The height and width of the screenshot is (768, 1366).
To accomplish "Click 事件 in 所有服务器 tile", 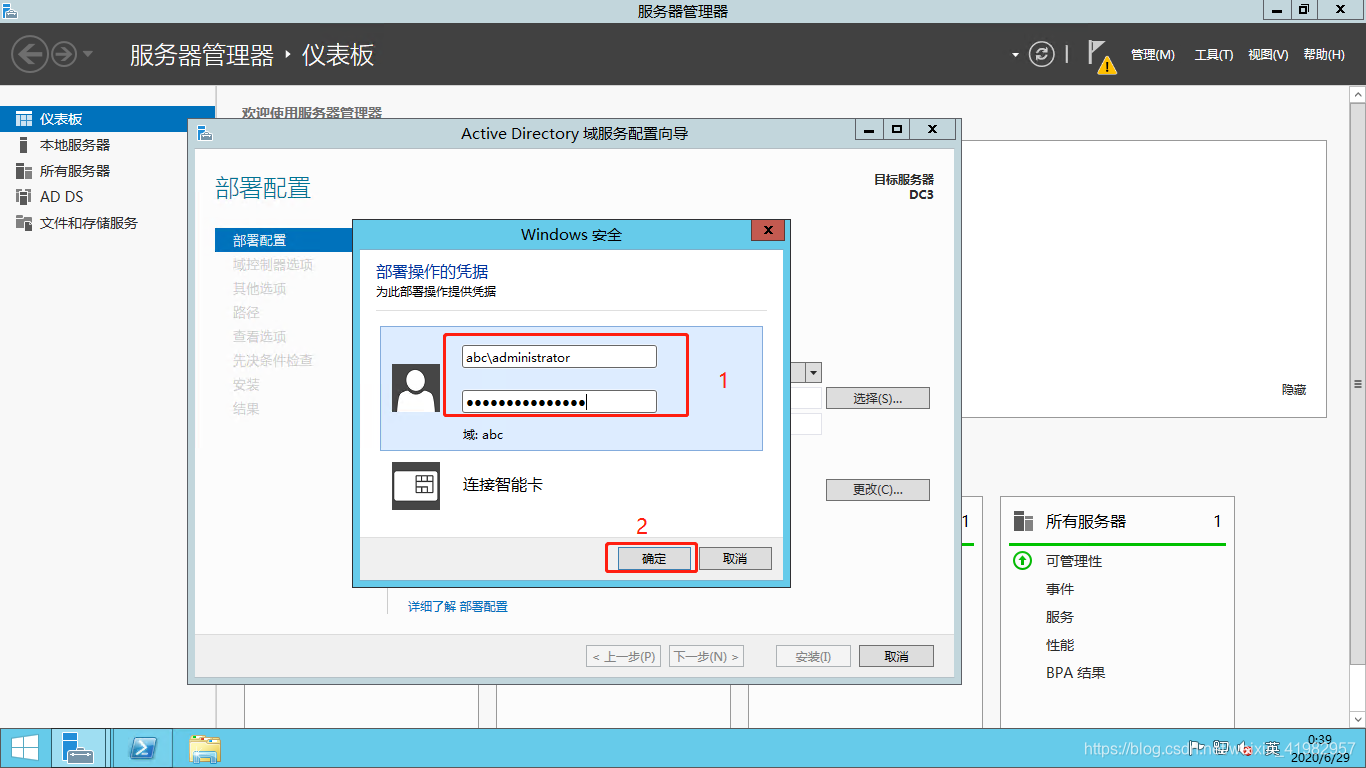I will tap(1060, 589).
